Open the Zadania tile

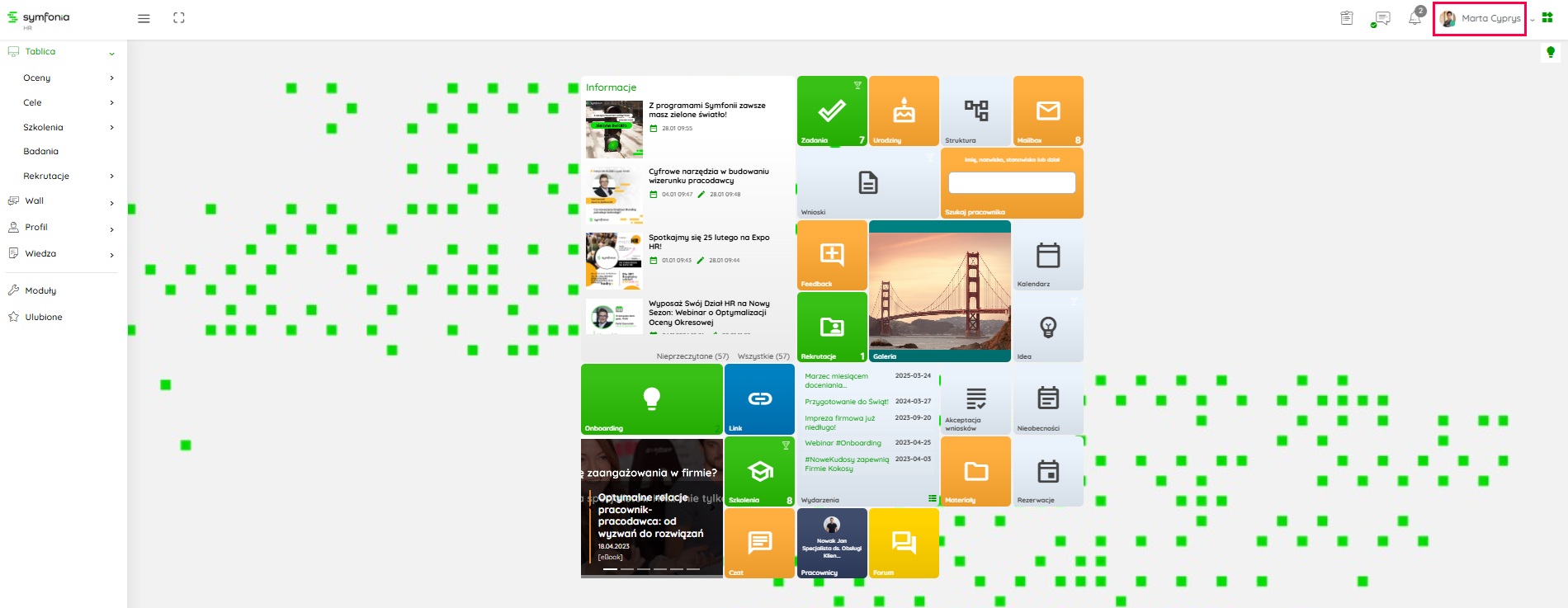832,111
